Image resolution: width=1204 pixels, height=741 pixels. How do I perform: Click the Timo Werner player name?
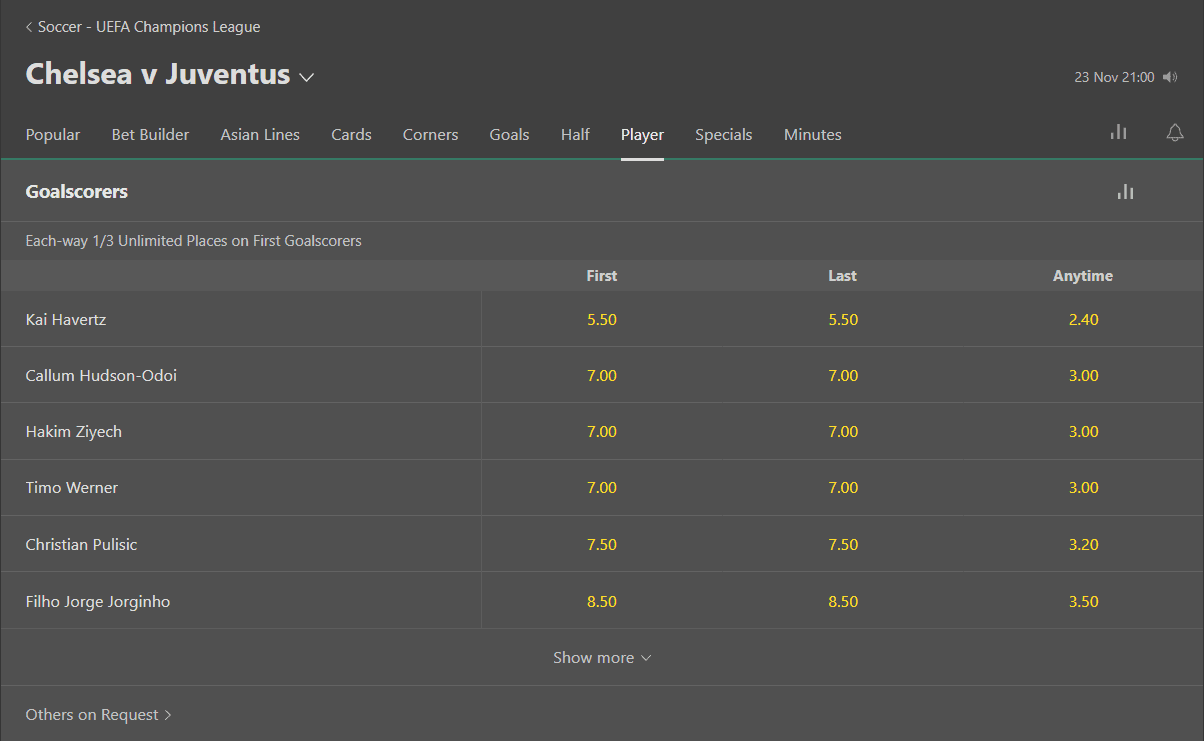[x=72, y=488]
